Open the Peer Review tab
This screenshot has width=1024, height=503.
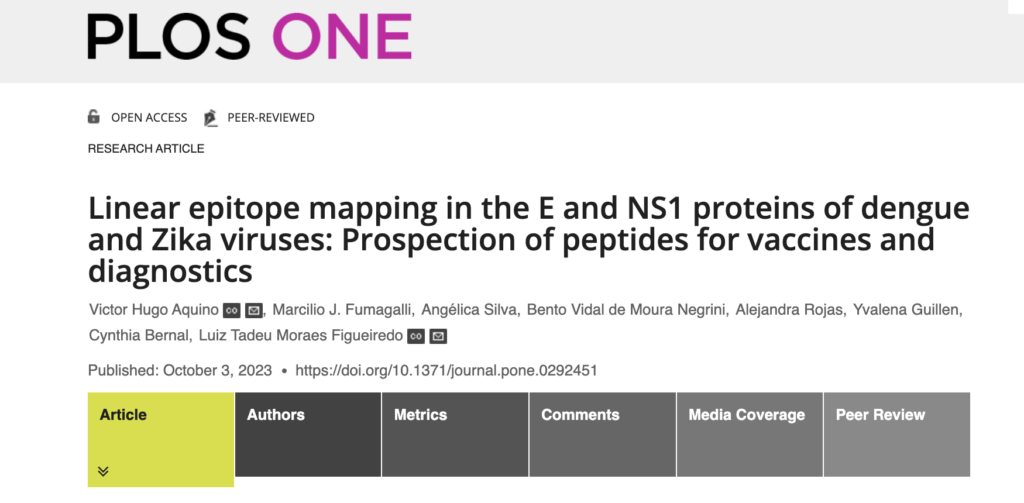pos(897,434)
